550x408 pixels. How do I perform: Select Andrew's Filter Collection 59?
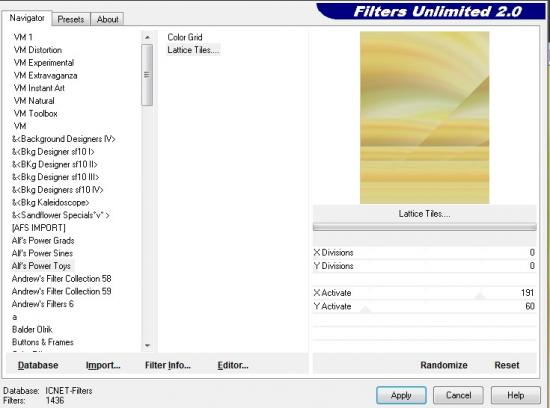(61, 291)
